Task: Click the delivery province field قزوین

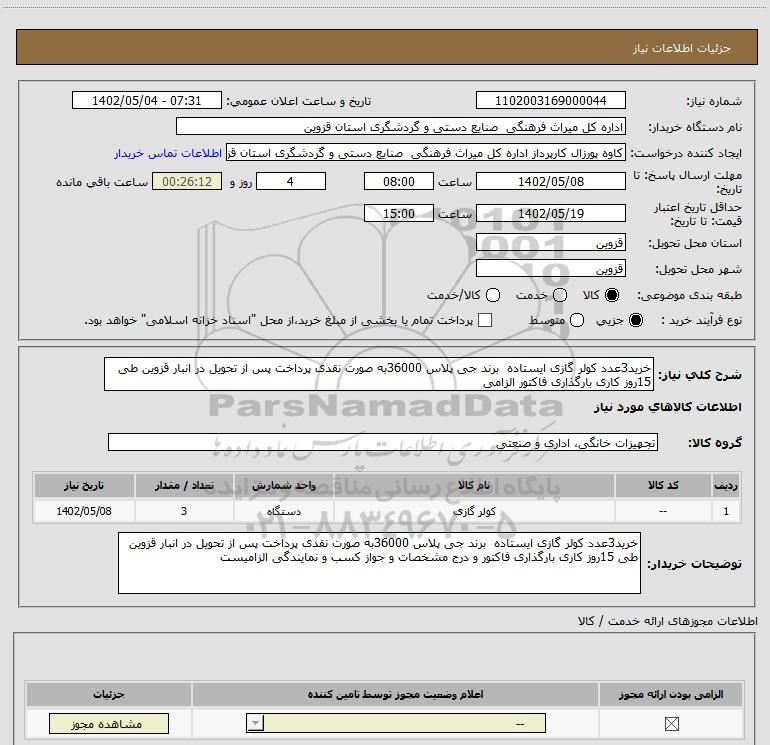Action: coord(550,242)
